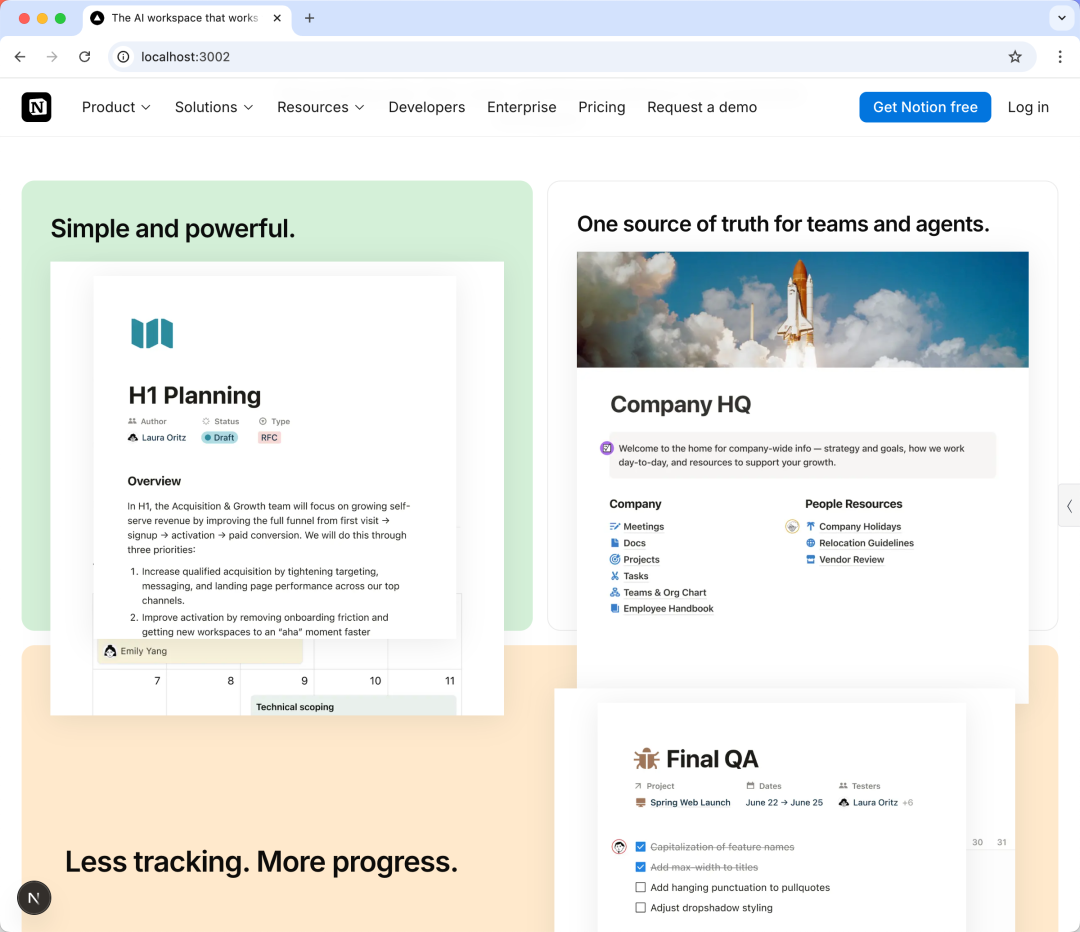Open the browser three-dot menu
1080x932 pixels.
click(x=1060, y=56)
